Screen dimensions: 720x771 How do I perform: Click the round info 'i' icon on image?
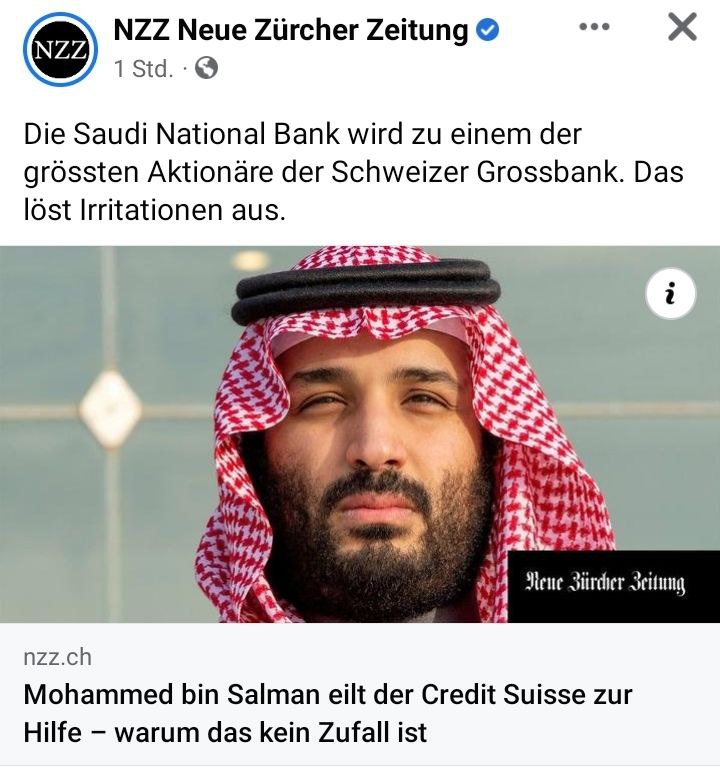coord(670,294)
